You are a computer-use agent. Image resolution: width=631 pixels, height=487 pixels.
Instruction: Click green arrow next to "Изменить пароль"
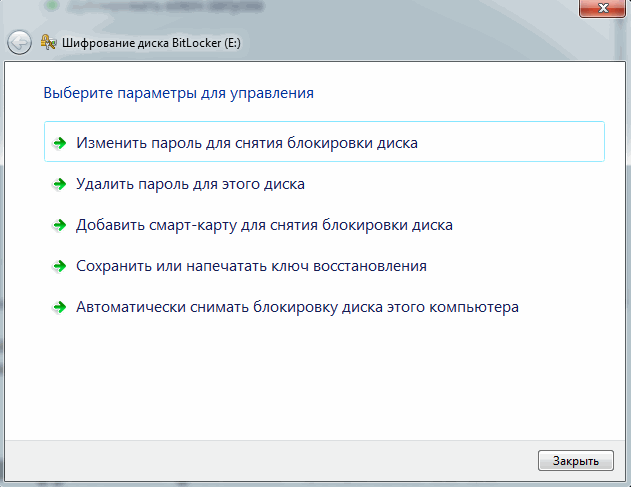click(x=60, y=143)
